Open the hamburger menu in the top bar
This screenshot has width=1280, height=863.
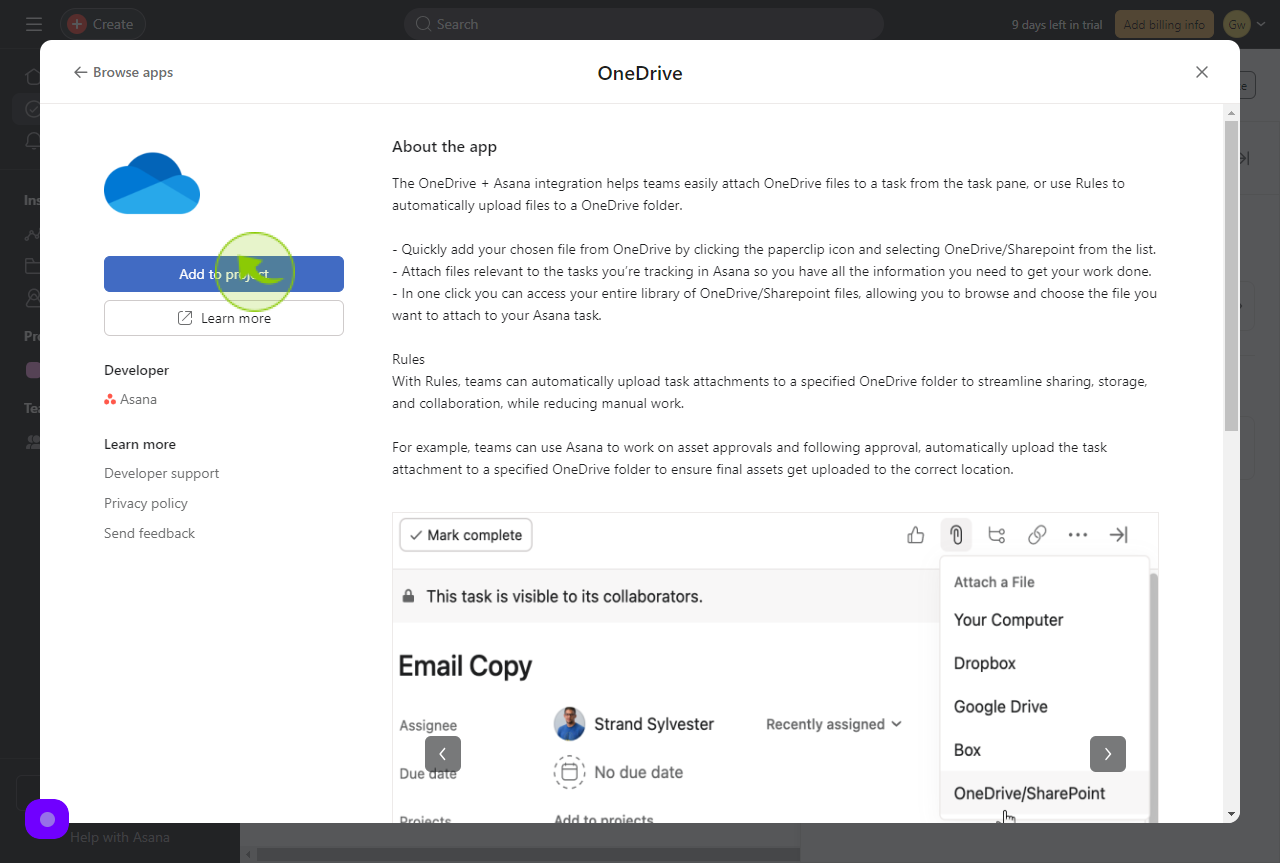pos(34,24)
